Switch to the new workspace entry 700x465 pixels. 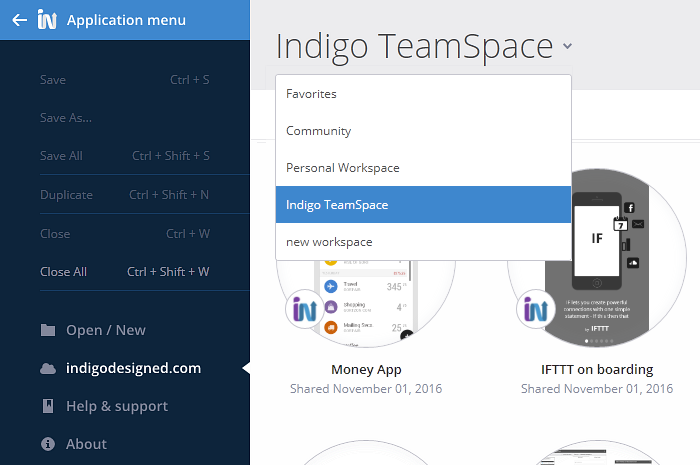[423, 242]
